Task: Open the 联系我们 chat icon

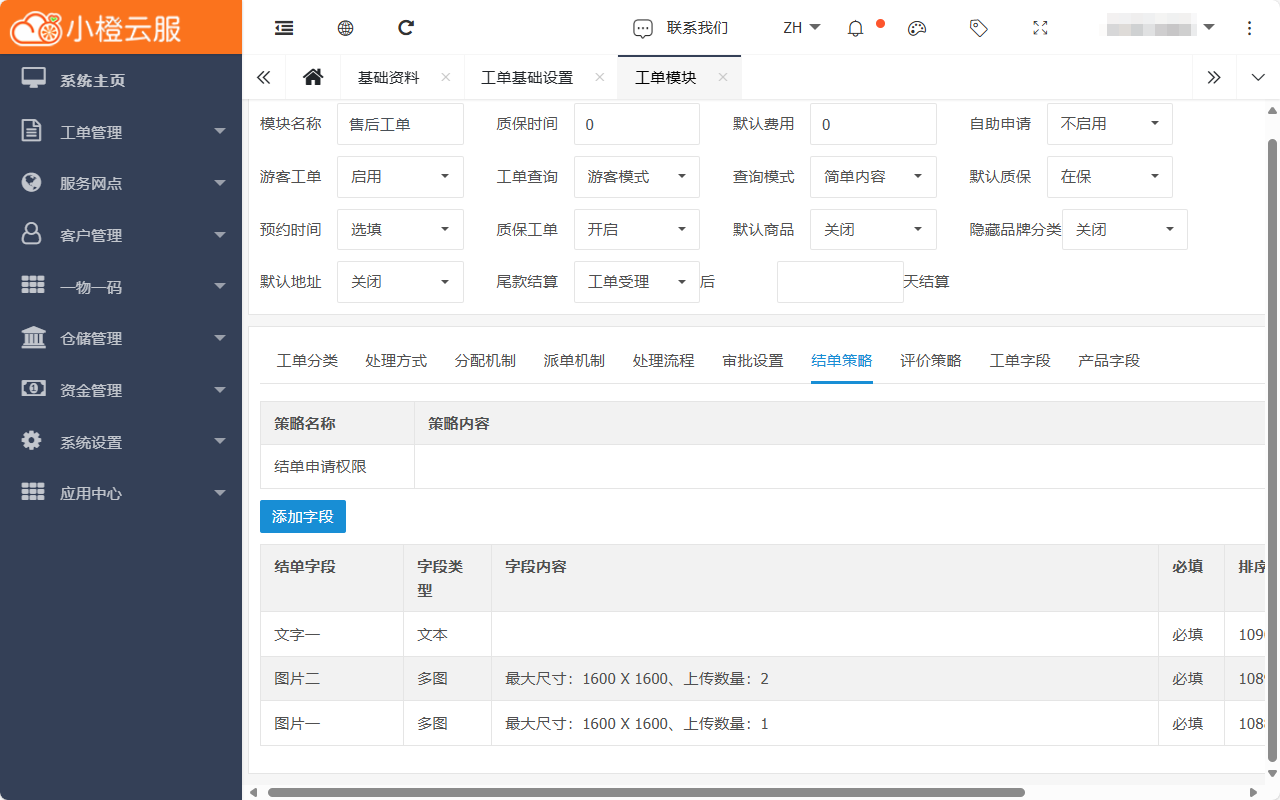Action: click(x=643, y=29)
